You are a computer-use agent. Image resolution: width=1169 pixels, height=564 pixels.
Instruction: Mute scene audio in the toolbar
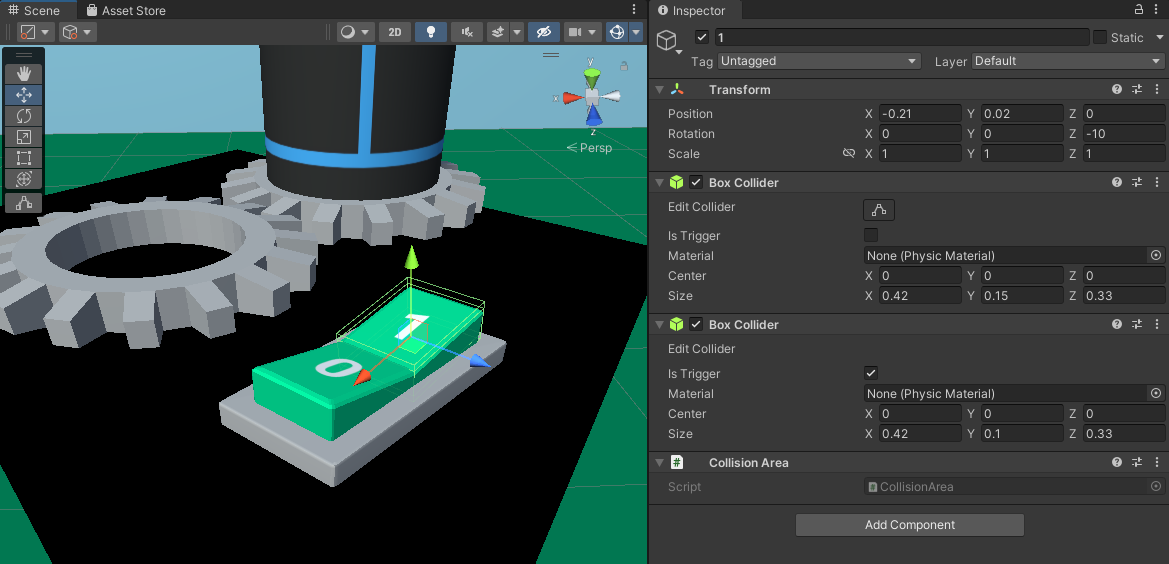click(x=466, y=32)
